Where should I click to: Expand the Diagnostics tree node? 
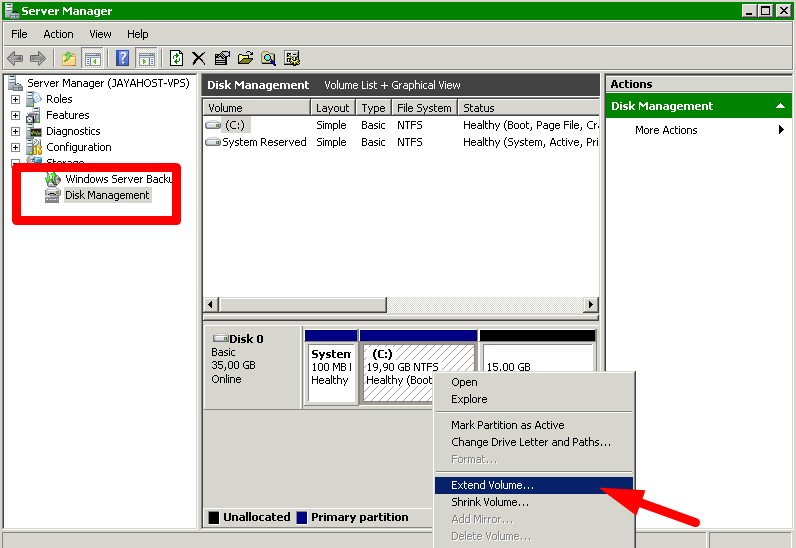(16, 132)
